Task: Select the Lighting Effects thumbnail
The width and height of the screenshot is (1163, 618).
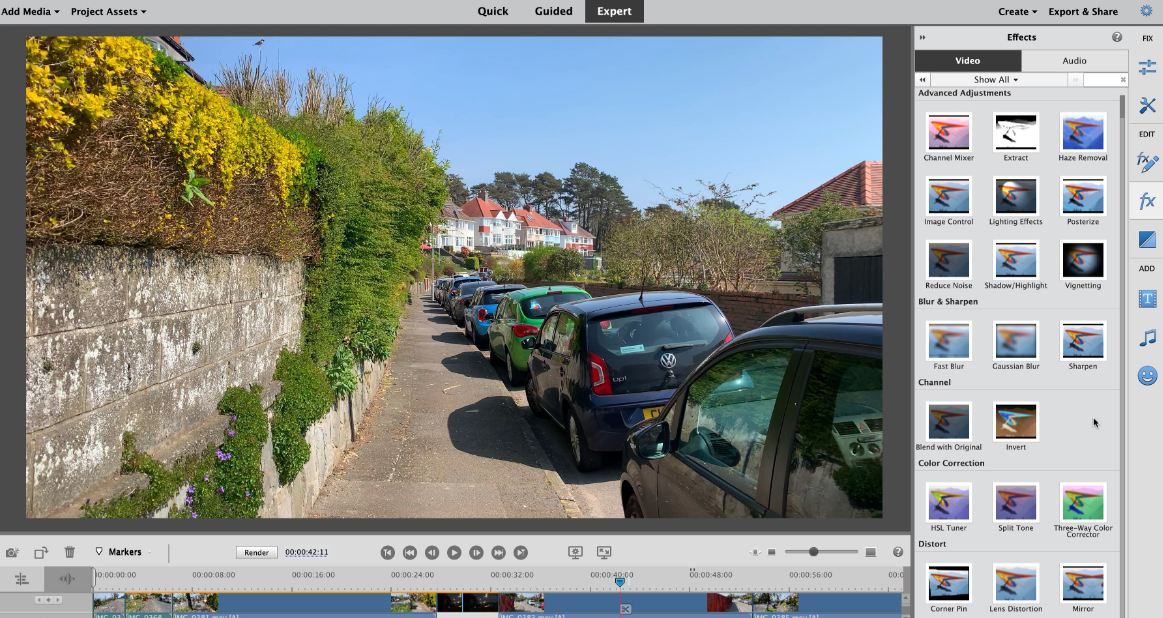Action: [x=1015, y=197]
